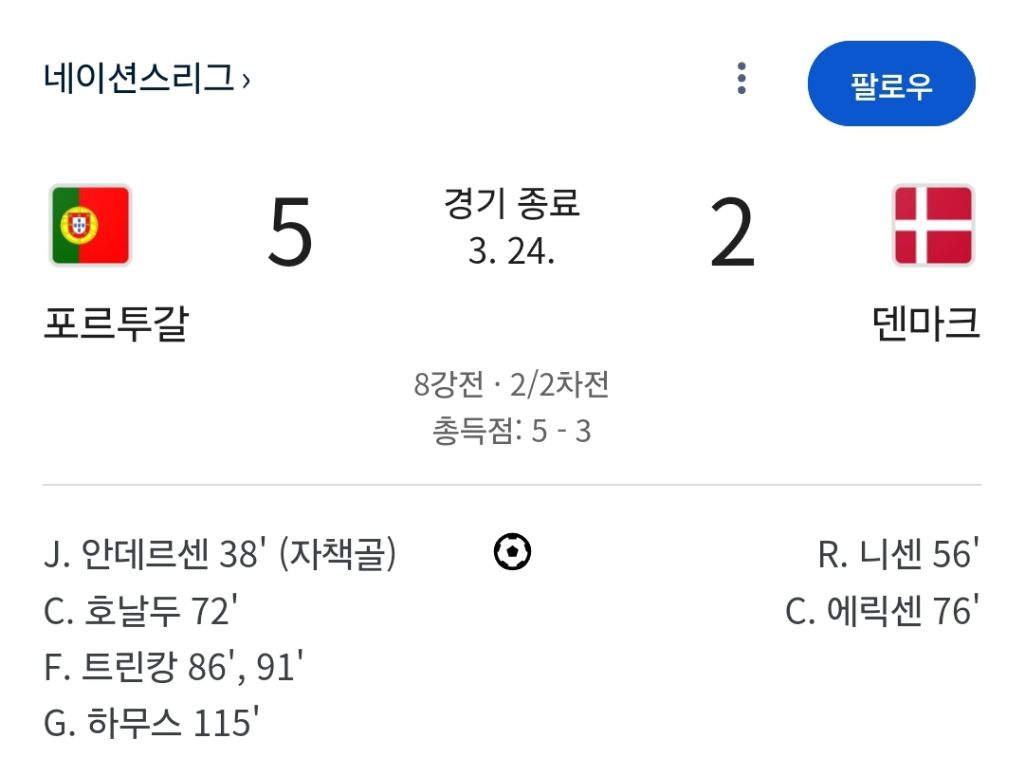This screenshot has height=757, width=1024.
Task: Click the 총득점: 5 - 3 aggregate line
Action: 511,431
